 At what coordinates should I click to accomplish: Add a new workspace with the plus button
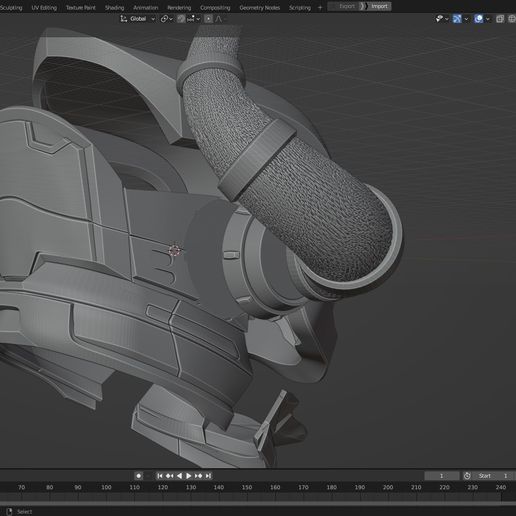coord(320,7)
